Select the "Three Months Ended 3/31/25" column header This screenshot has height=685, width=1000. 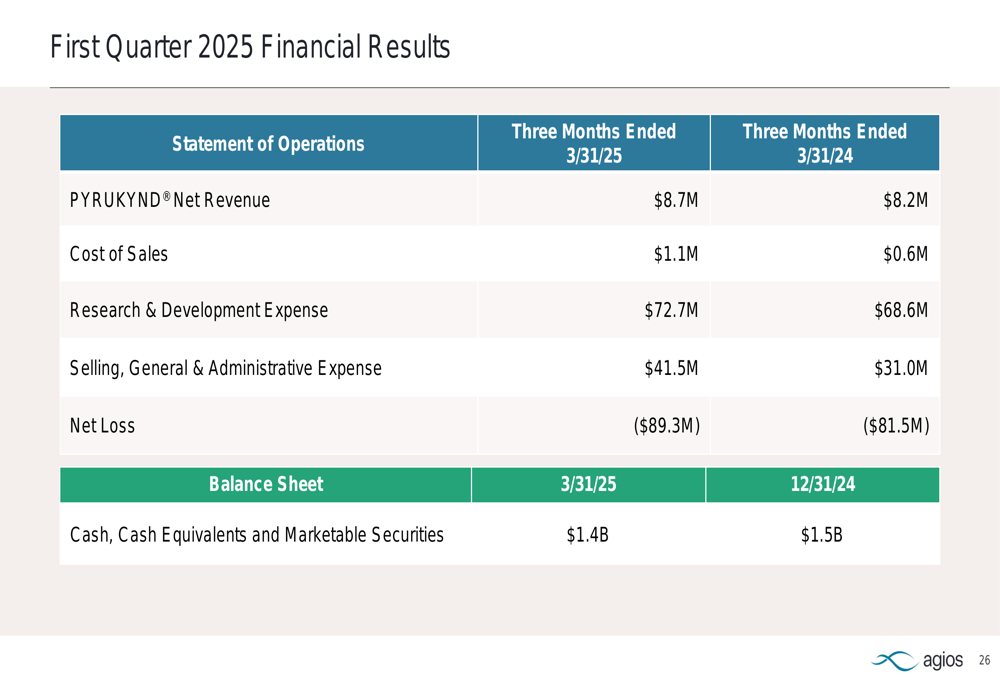coord(594,143)
